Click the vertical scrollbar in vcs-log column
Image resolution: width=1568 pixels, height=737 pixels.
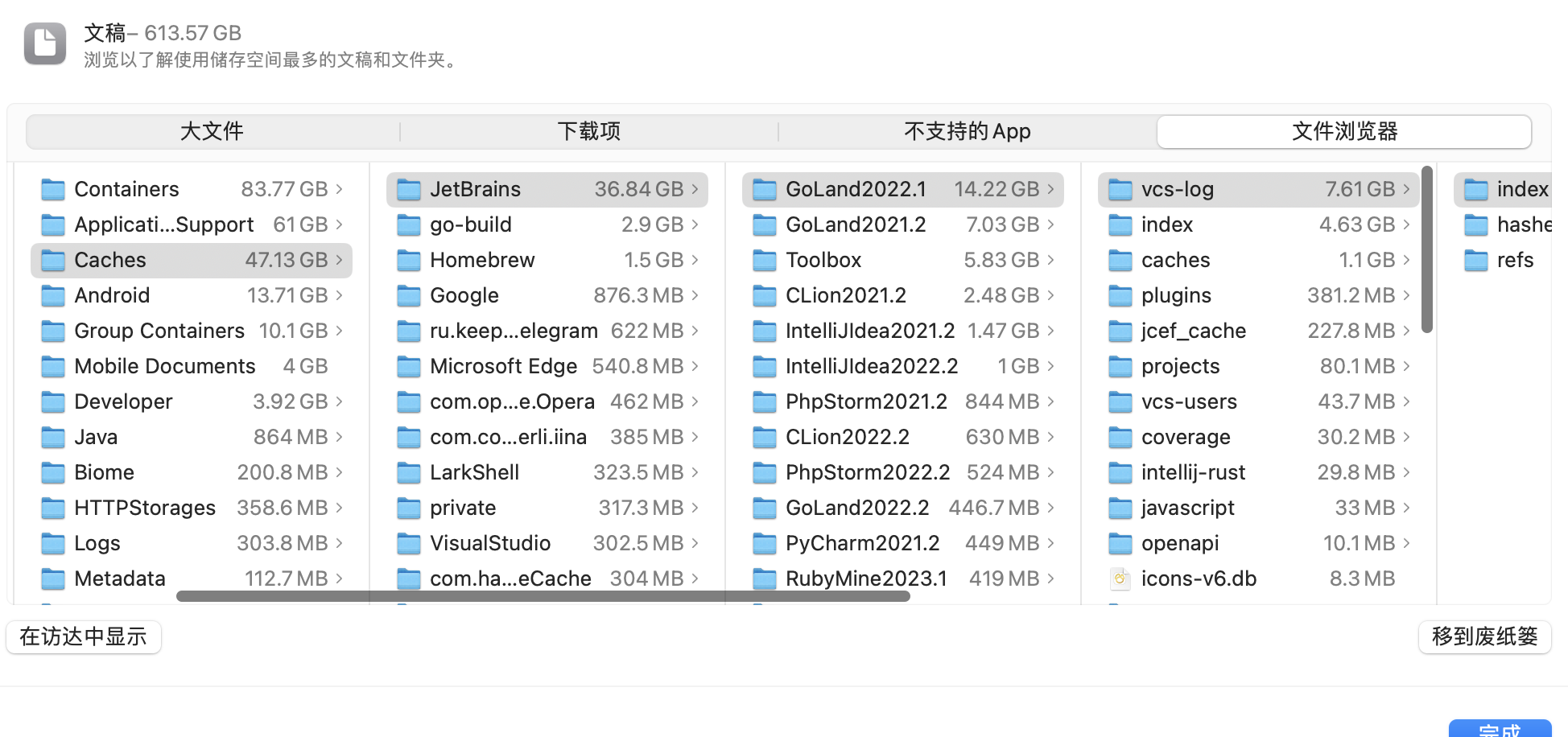[x=1426, y=249]
